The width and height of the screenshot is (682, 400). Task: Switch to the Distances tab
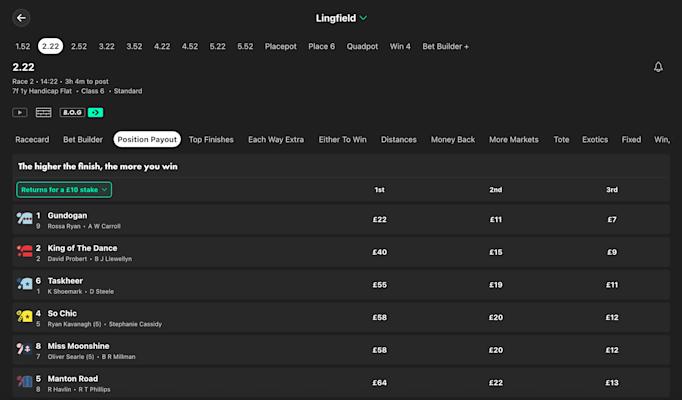399,140
